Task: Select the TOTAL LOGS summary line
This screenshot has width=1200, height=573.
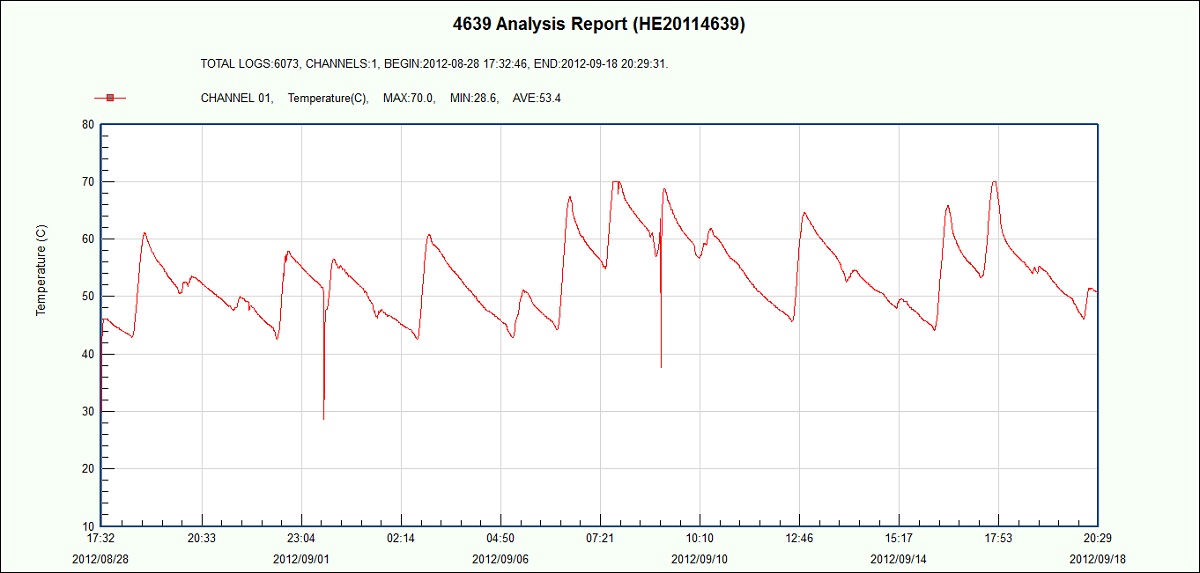Action: [x=435, y=64]
